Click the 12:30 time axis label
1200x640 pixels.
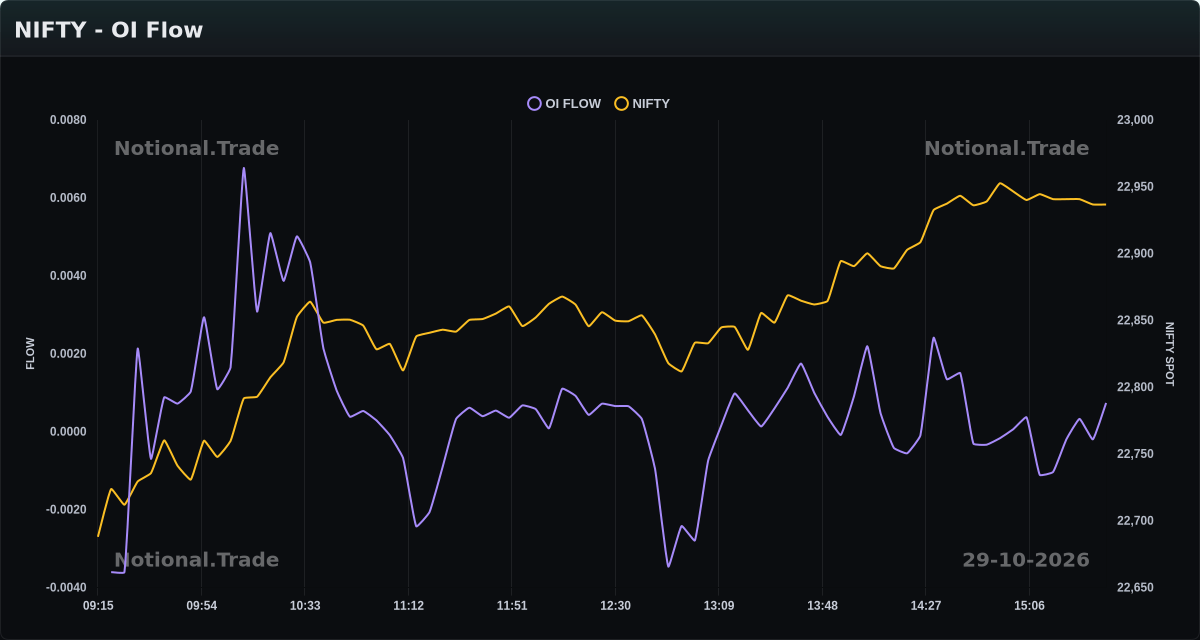(615, 606)
